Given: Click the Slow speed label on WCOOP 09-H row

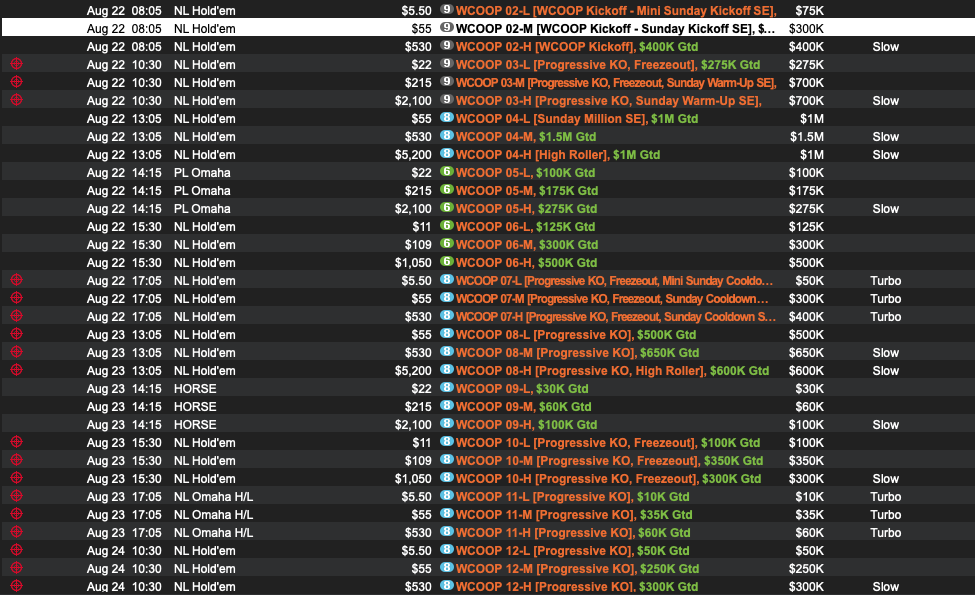Looking at the screenshot, I should click(885, 425).
